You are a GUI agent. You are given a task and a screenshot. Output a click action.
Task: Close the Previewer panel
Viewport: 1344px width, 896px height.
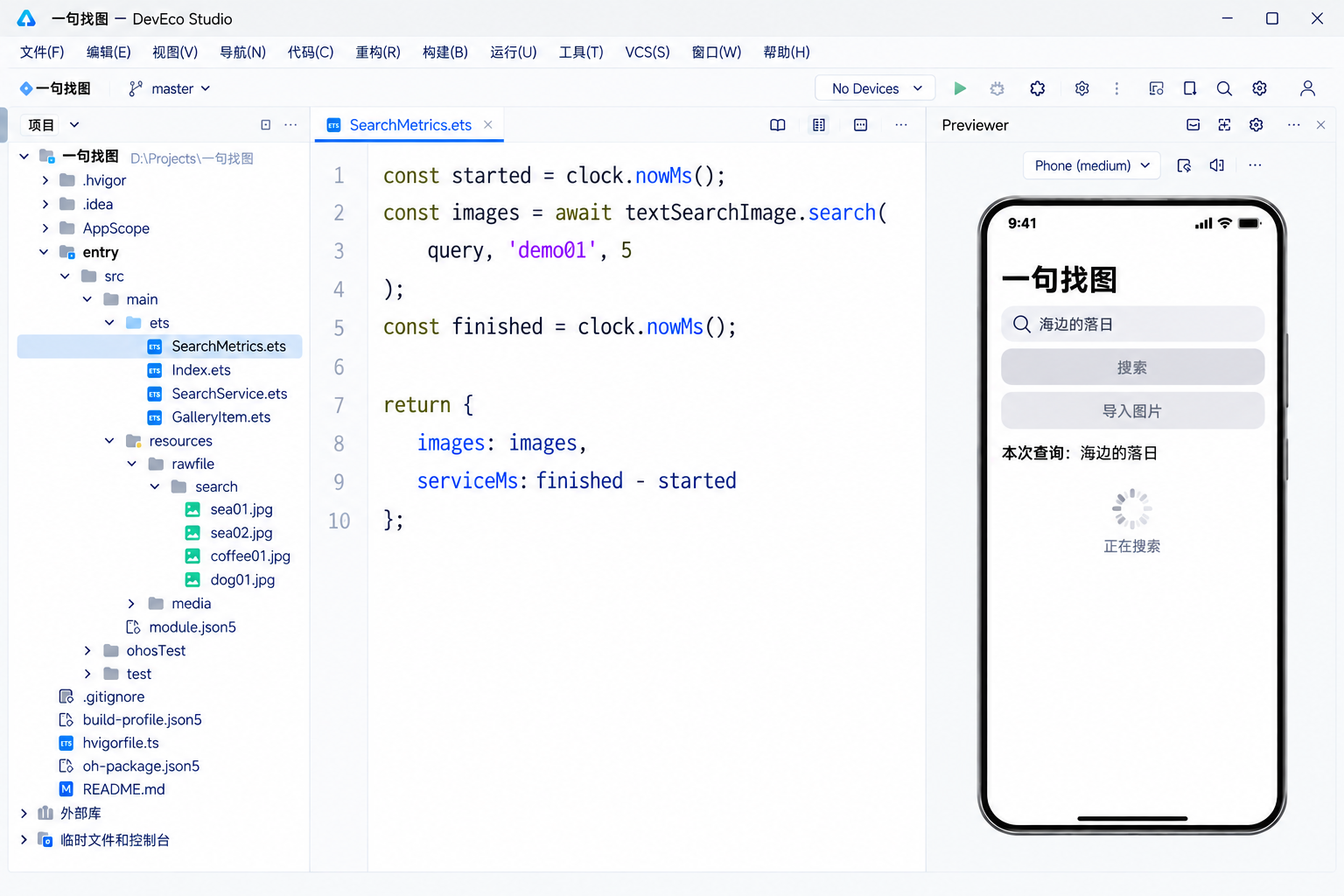pos(1321,125)
